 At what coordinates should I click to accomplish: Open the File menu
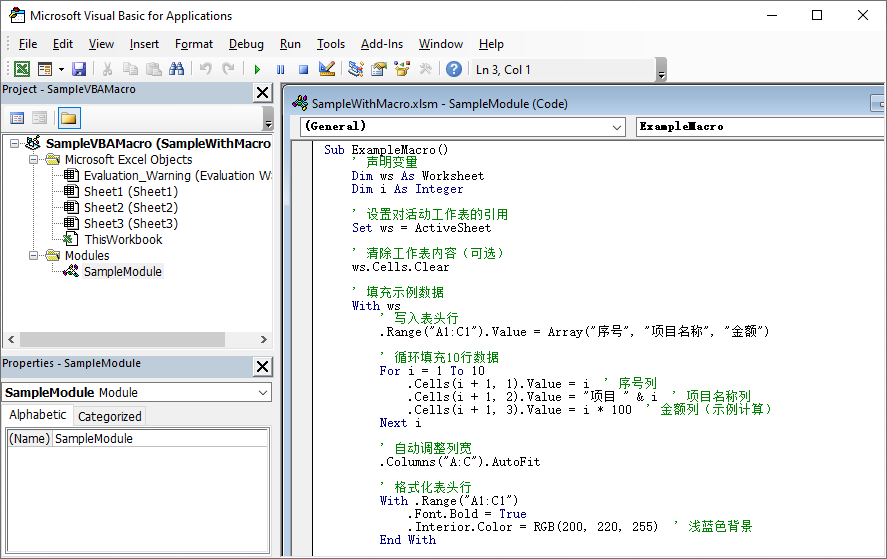click(x=28, y=44)
